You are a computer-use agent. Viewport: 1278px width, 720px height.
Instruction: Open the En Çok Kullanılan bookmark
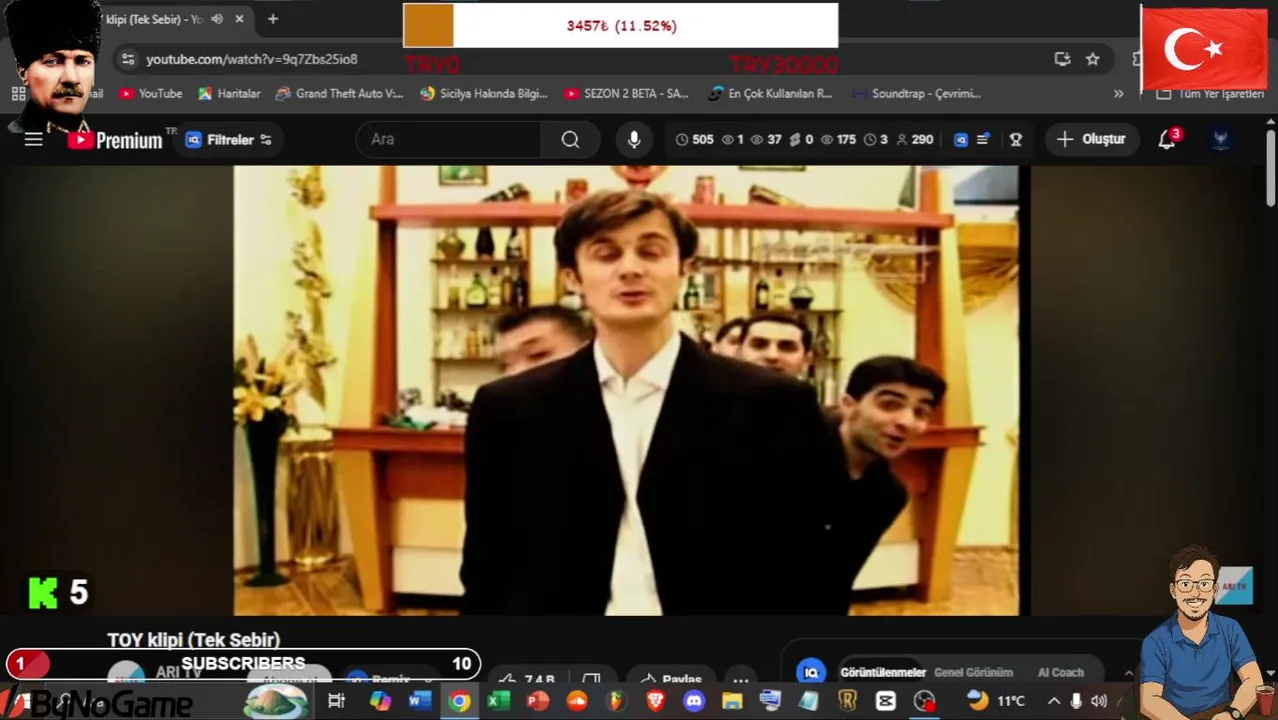tap(770, 93)
